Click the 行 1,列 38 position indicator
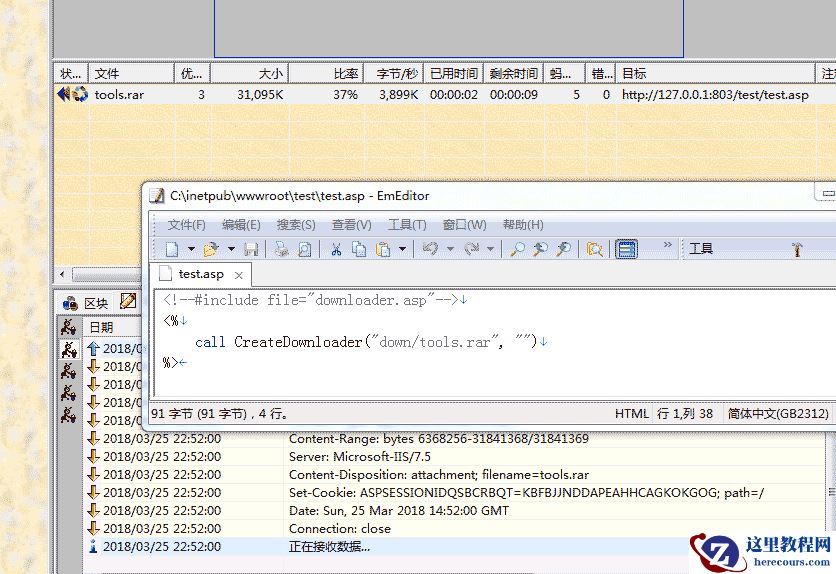 [x=685, y=414]
